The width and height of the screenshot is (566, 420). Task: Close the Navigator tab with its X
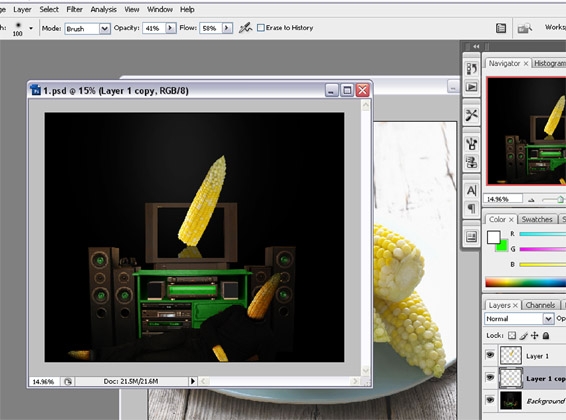526,64
